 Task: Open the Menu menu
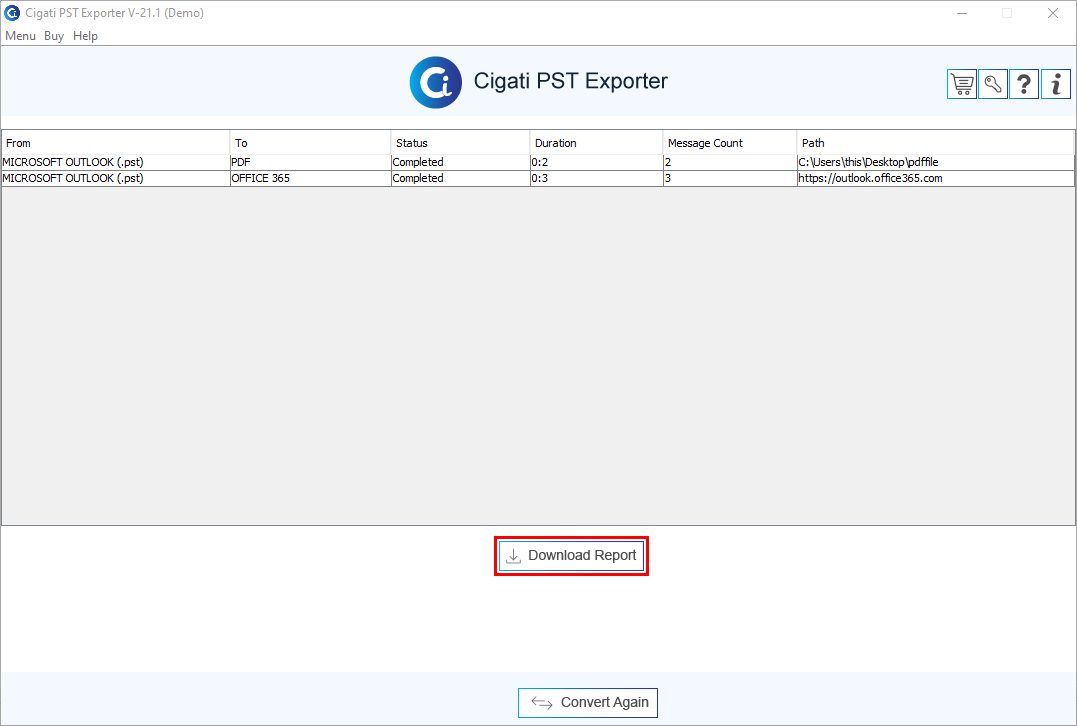click(21, 36)
